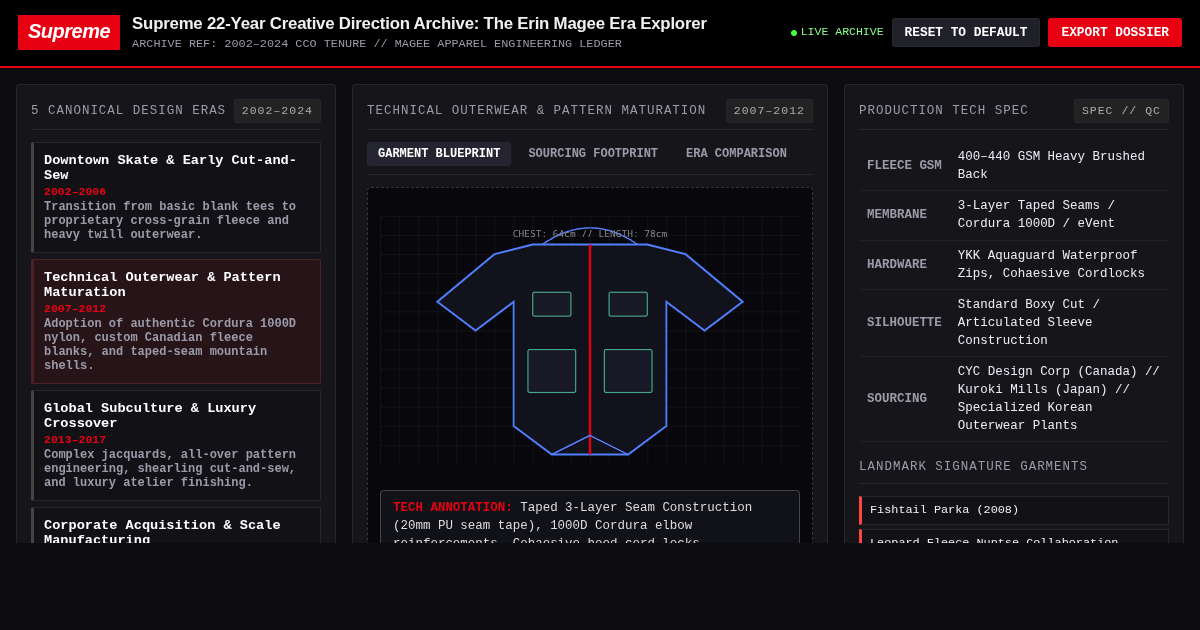
Task: Select Corporate Acquisition & Scale Manufacturing era
Action: pos(176,526)
